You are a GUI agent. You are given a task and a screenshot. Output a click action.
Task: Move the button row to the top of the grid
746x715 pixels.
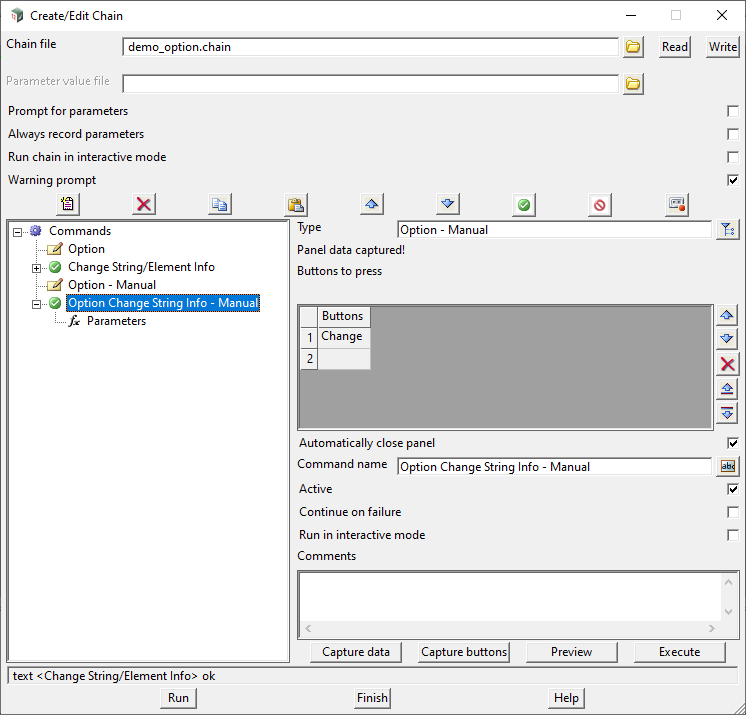tap(727, 389)
